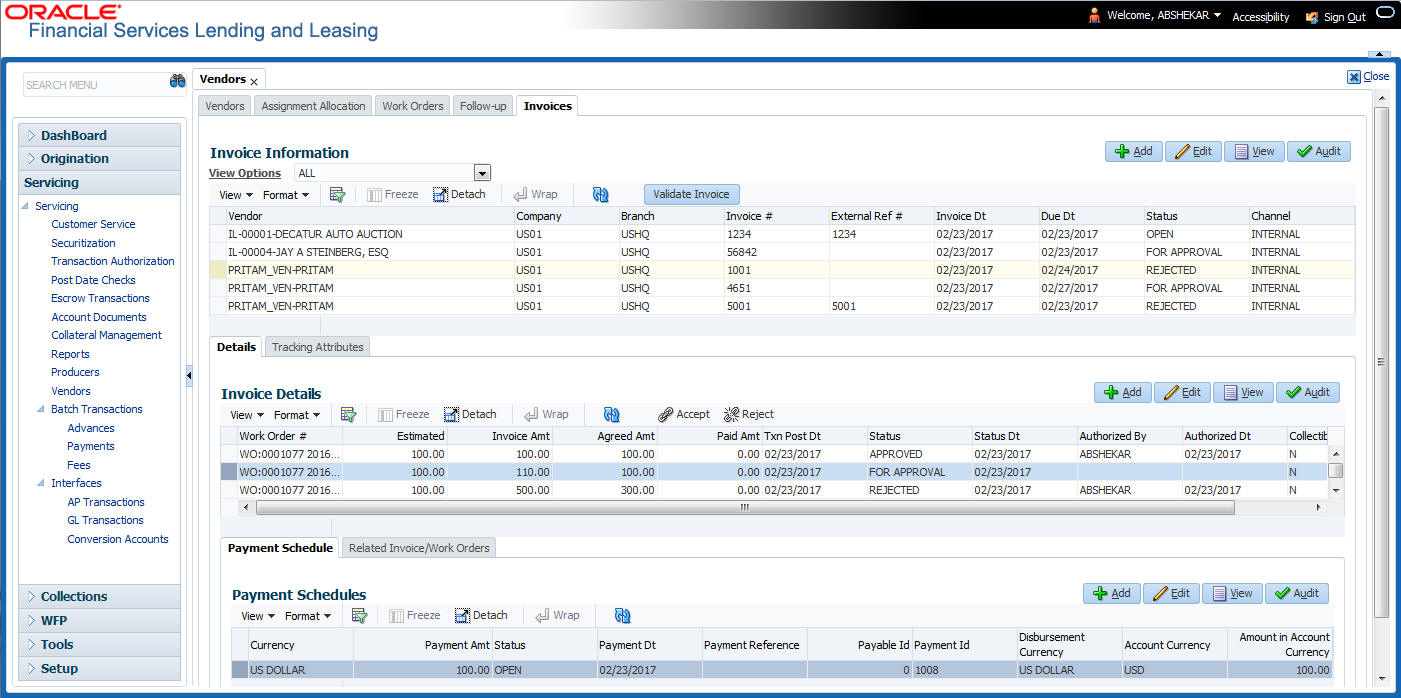The height and width of the screenshot is (698, 1401).
Task: Click the Invoice Details query-by-example icon
Action: pos(348,414)
